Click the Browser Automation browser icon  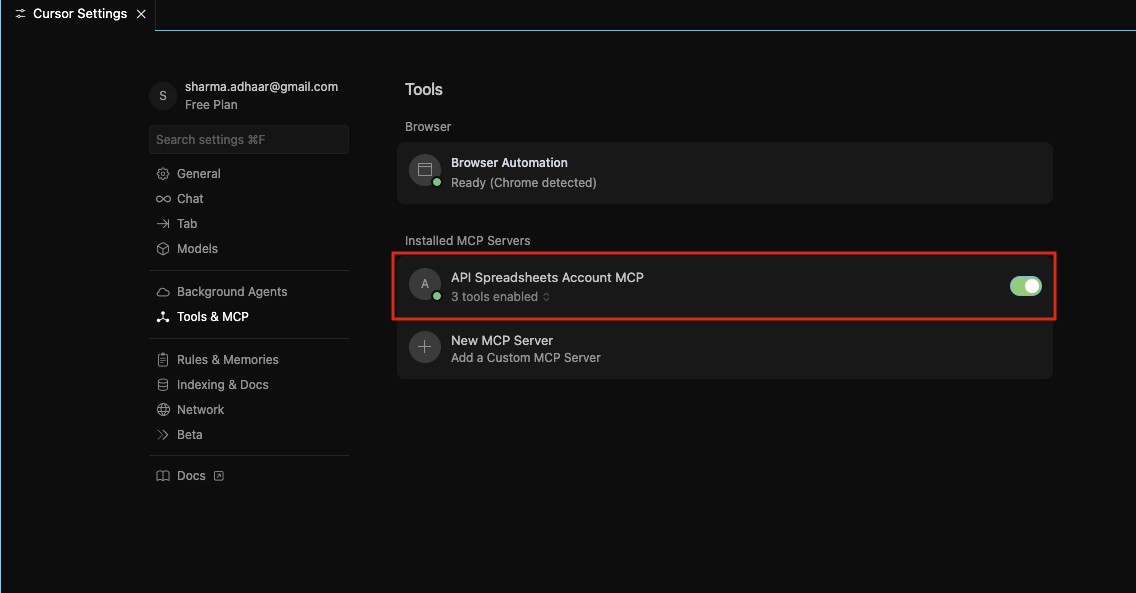click(424, 169)
